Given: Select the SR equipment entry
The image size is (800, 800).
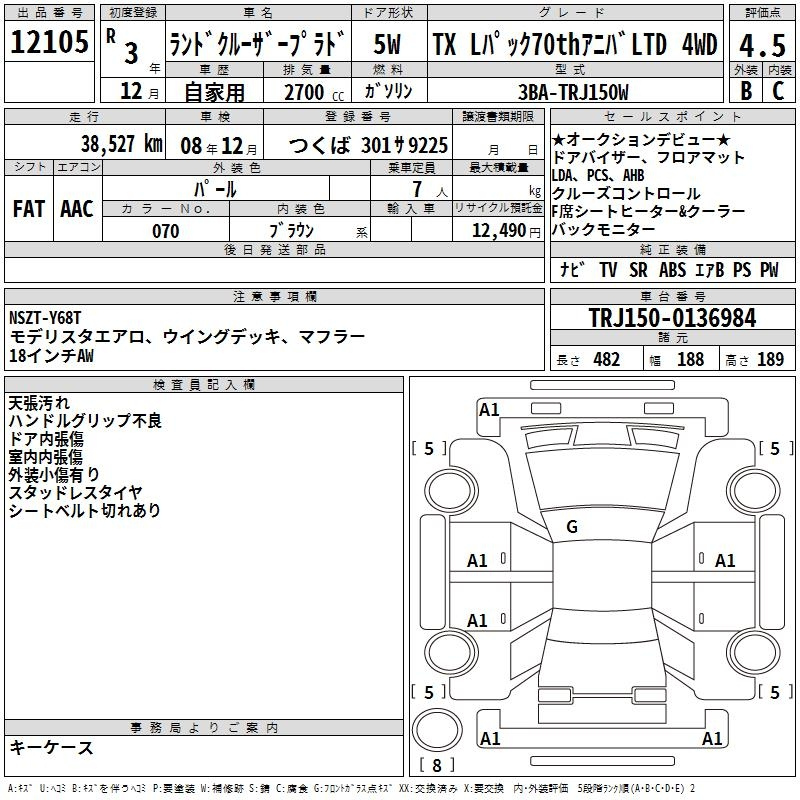Looking at the screenshot, I should pos(638,269).
